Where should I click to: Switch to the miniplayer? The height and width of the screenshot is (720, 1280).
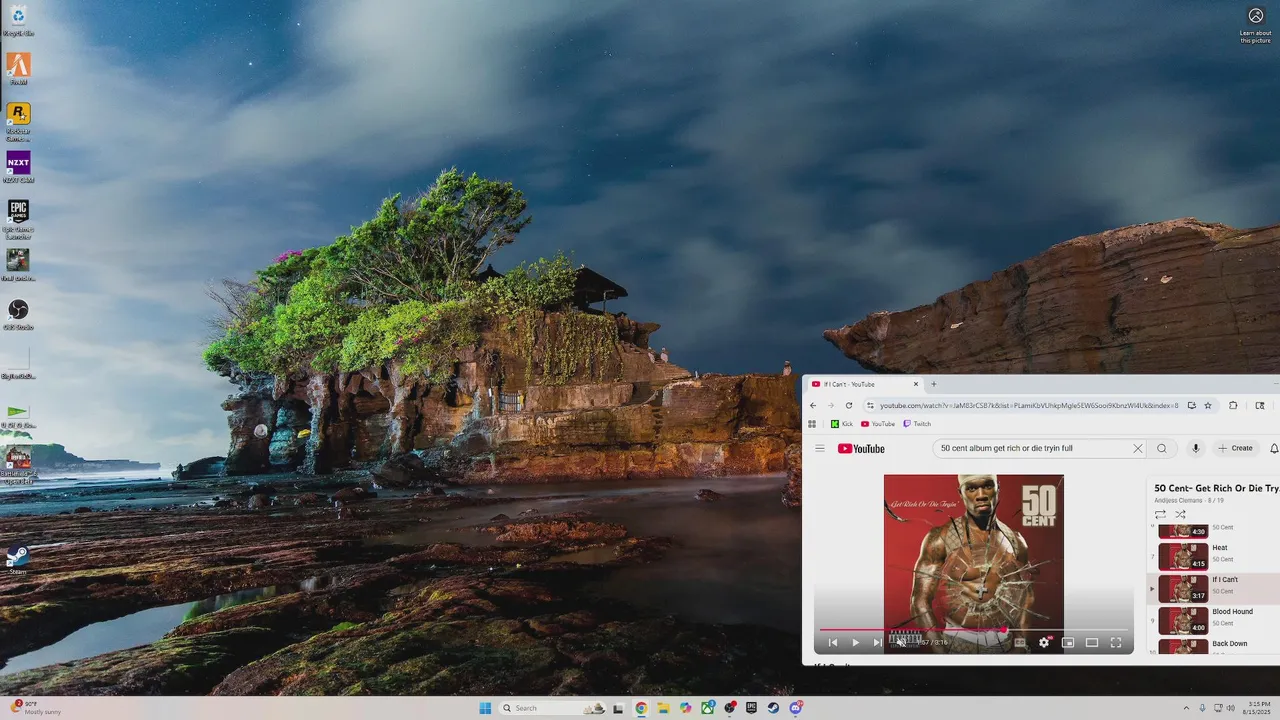[1068, 642]
